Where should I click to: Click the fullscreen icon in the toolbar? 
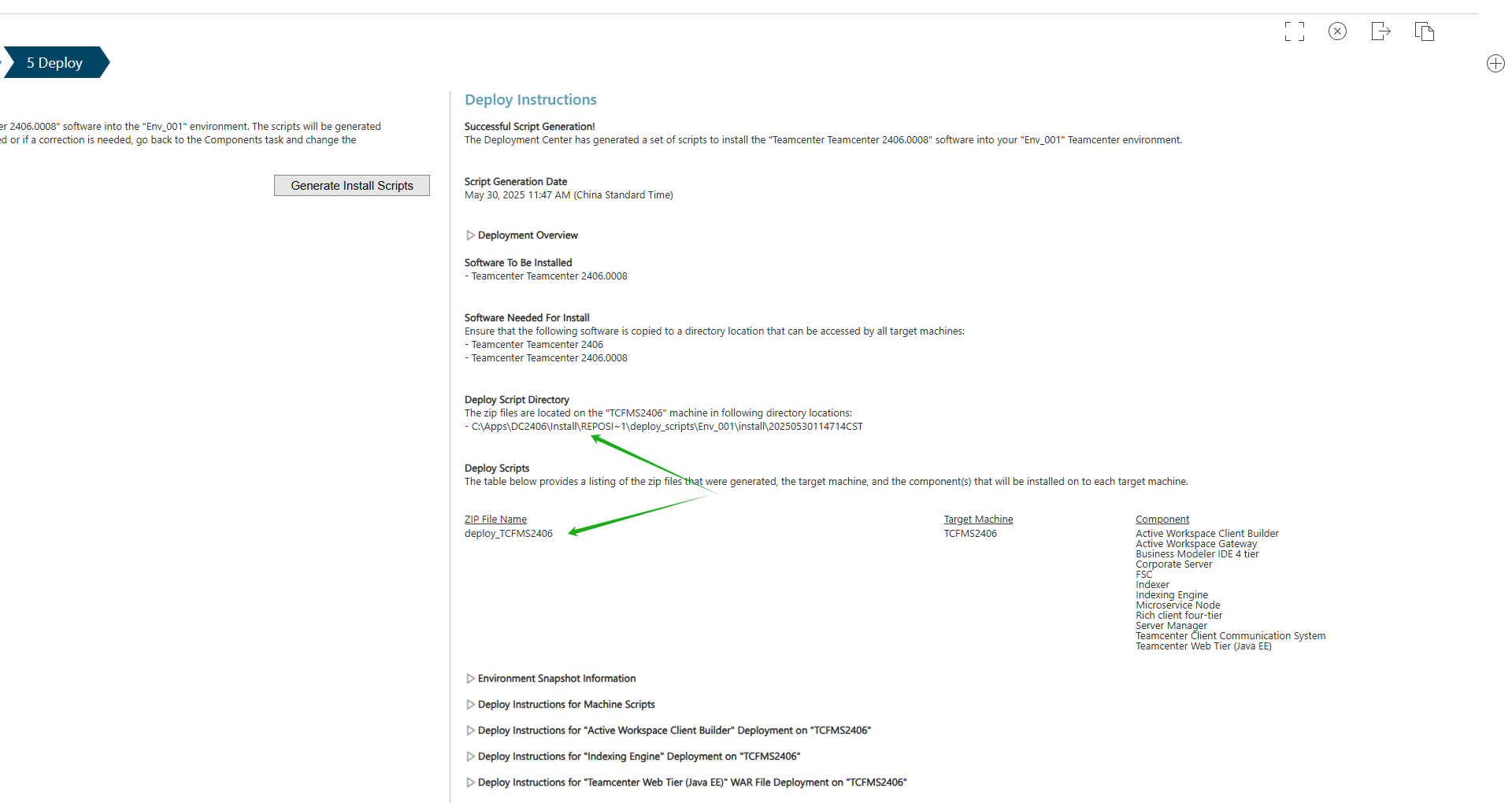point(1294,31)
